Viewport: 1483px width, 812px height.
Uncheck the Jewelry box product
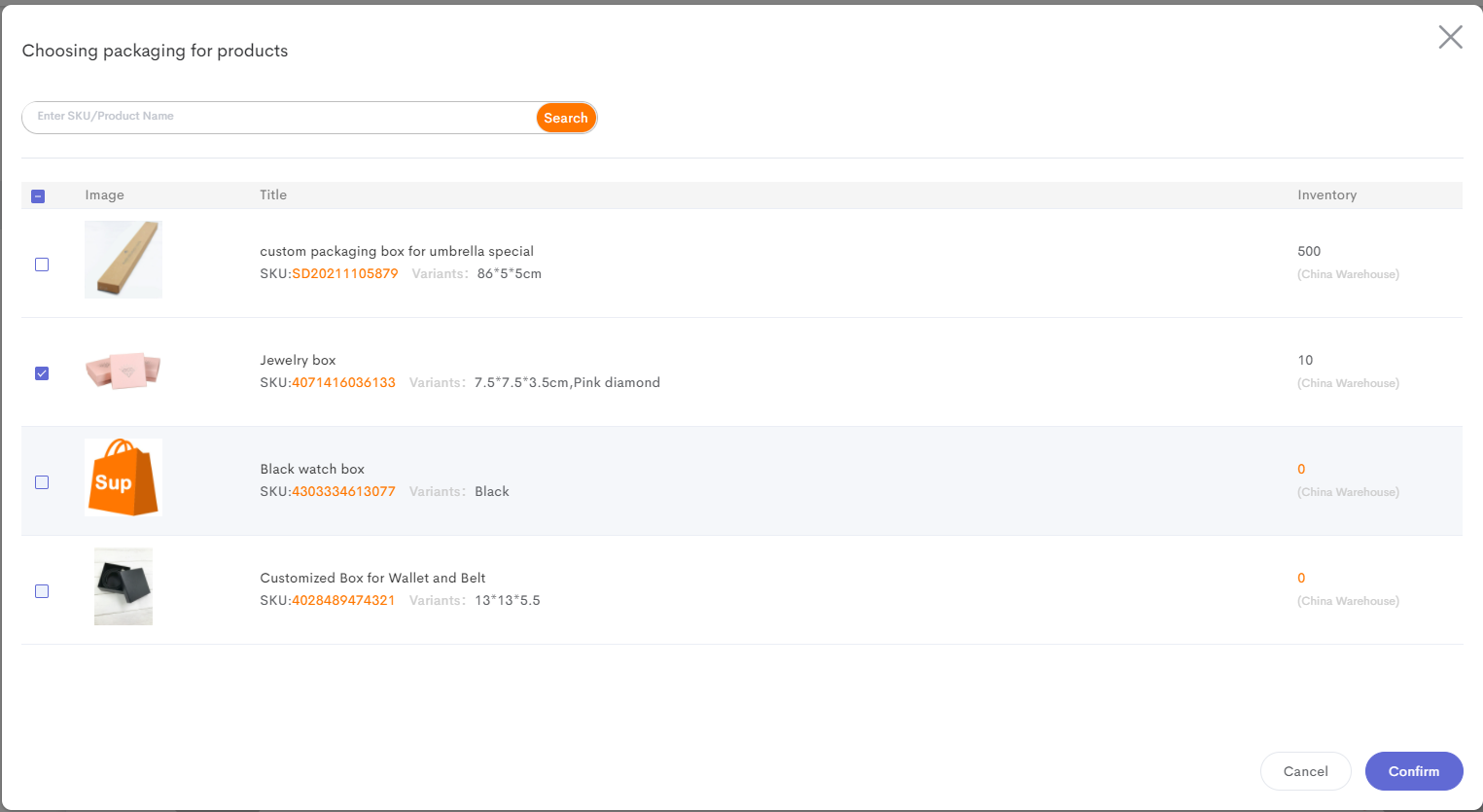point(41,372)
